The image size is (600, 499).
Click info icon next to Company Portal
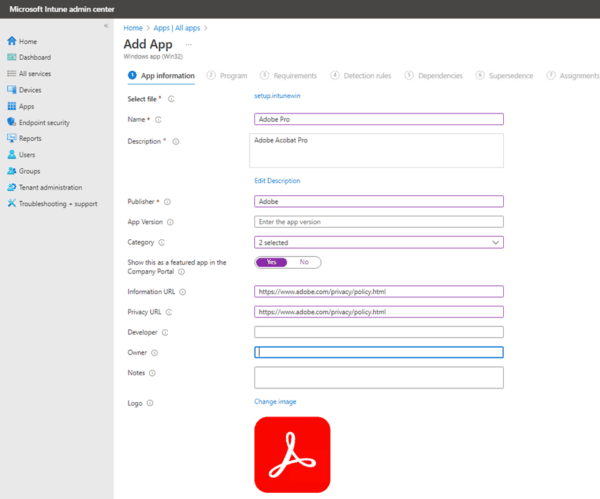click(181, 272)
